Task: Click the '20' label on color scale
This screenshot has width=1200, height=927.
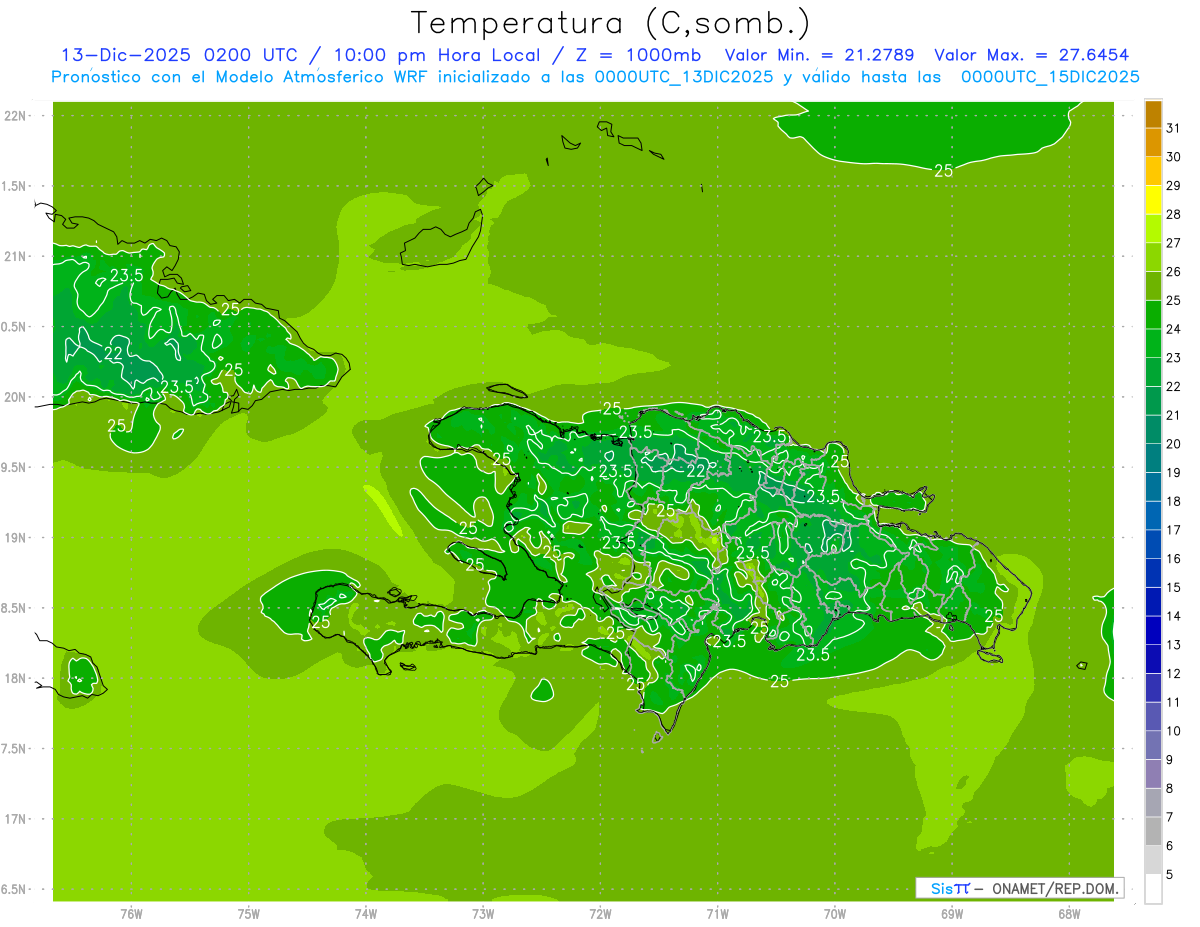Action: (x=1173, y=444)
